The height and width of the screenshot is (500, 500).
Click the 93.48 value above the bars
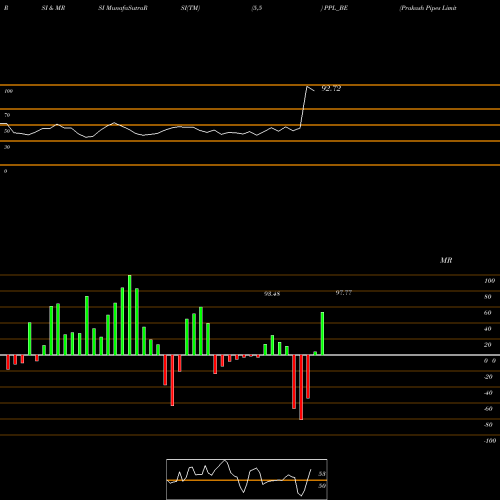click(x=272, y=294)
